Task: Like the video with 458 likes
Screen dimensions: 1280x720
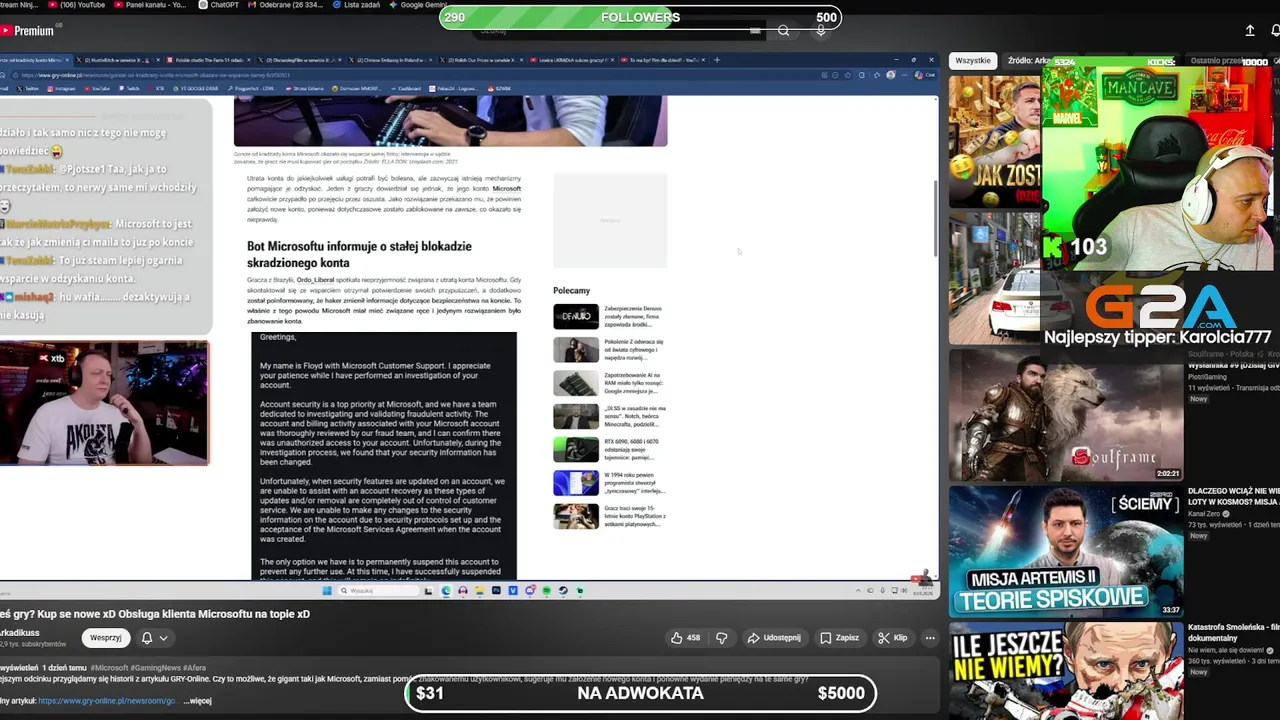Action: click(x=686, y=637)
